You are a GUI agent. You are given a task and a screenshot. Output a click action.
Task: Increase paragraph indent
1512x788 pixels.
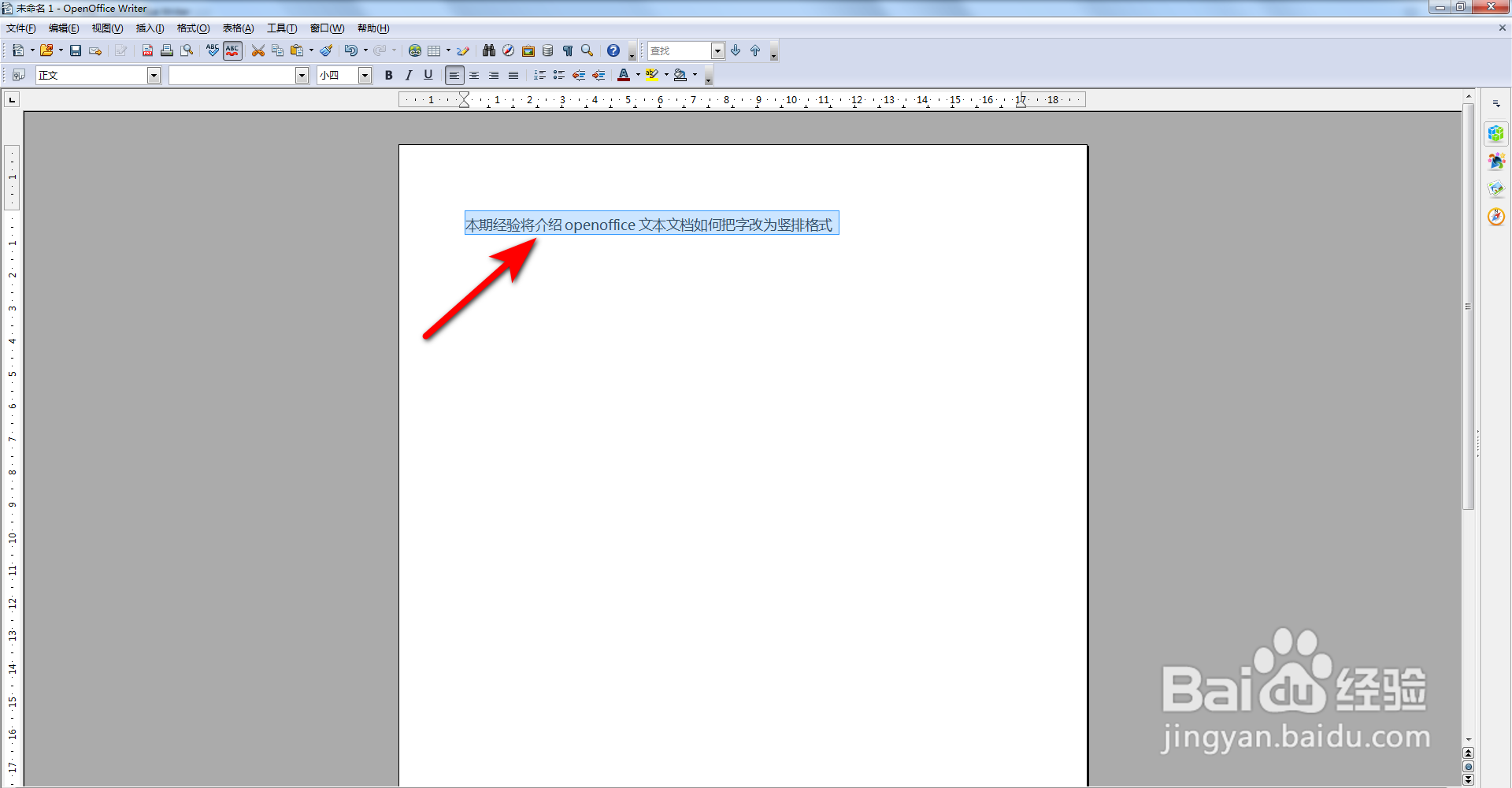598,75
